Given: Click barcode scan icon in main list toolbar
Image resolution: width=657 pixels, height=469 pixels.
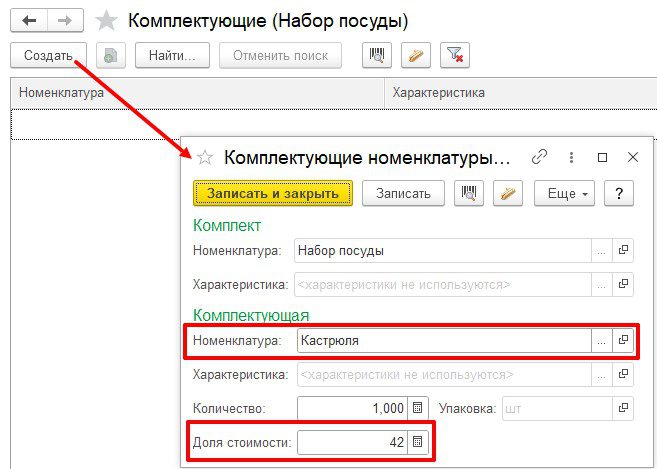Looking at the screenshot, I should pos(376,55).
